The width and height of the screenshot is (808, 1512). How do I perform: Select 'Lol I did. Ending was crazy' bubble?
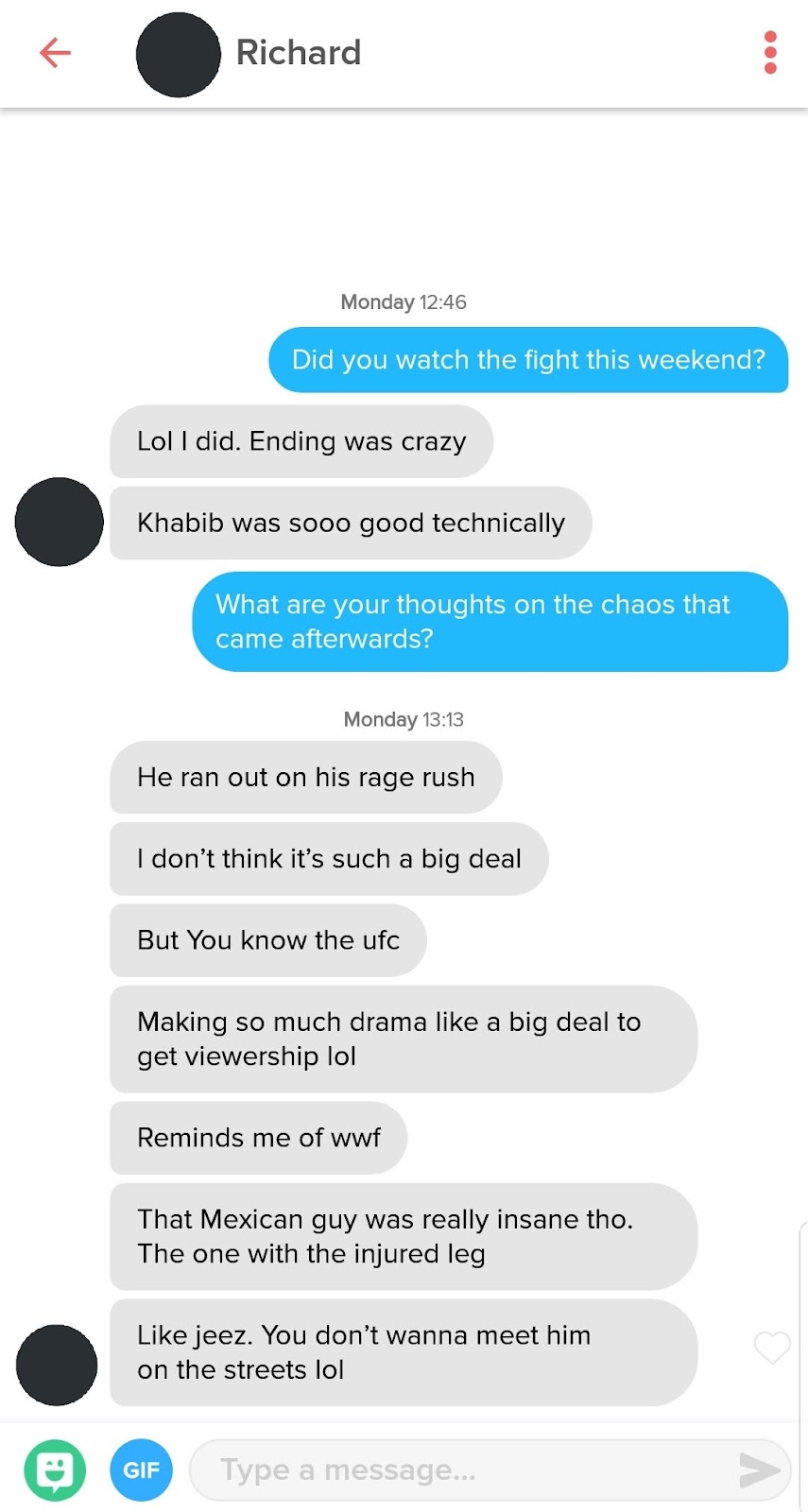click(301, 441)
